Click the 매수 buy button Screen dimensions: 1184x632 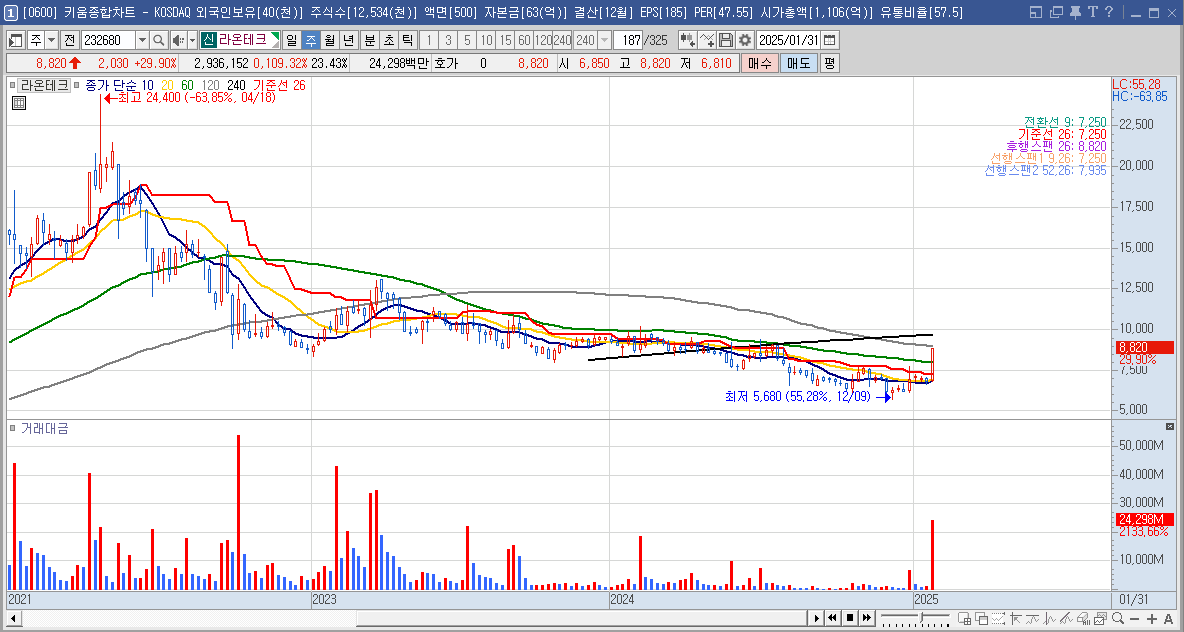[x=759, y=63]
